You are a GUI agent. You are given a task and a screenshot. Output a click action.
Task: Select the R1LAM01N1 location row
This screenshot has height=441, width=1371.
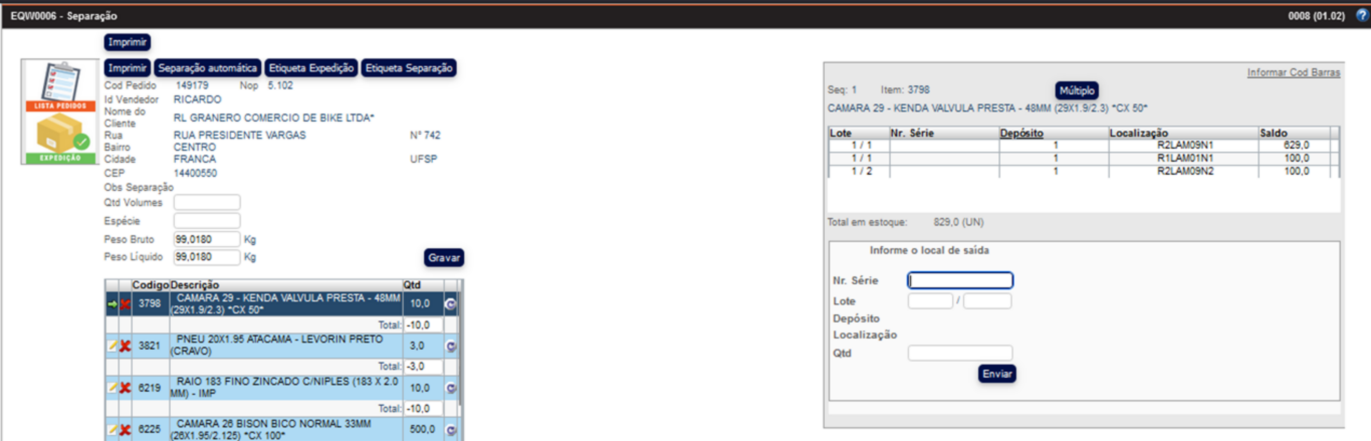point(1184,158)
